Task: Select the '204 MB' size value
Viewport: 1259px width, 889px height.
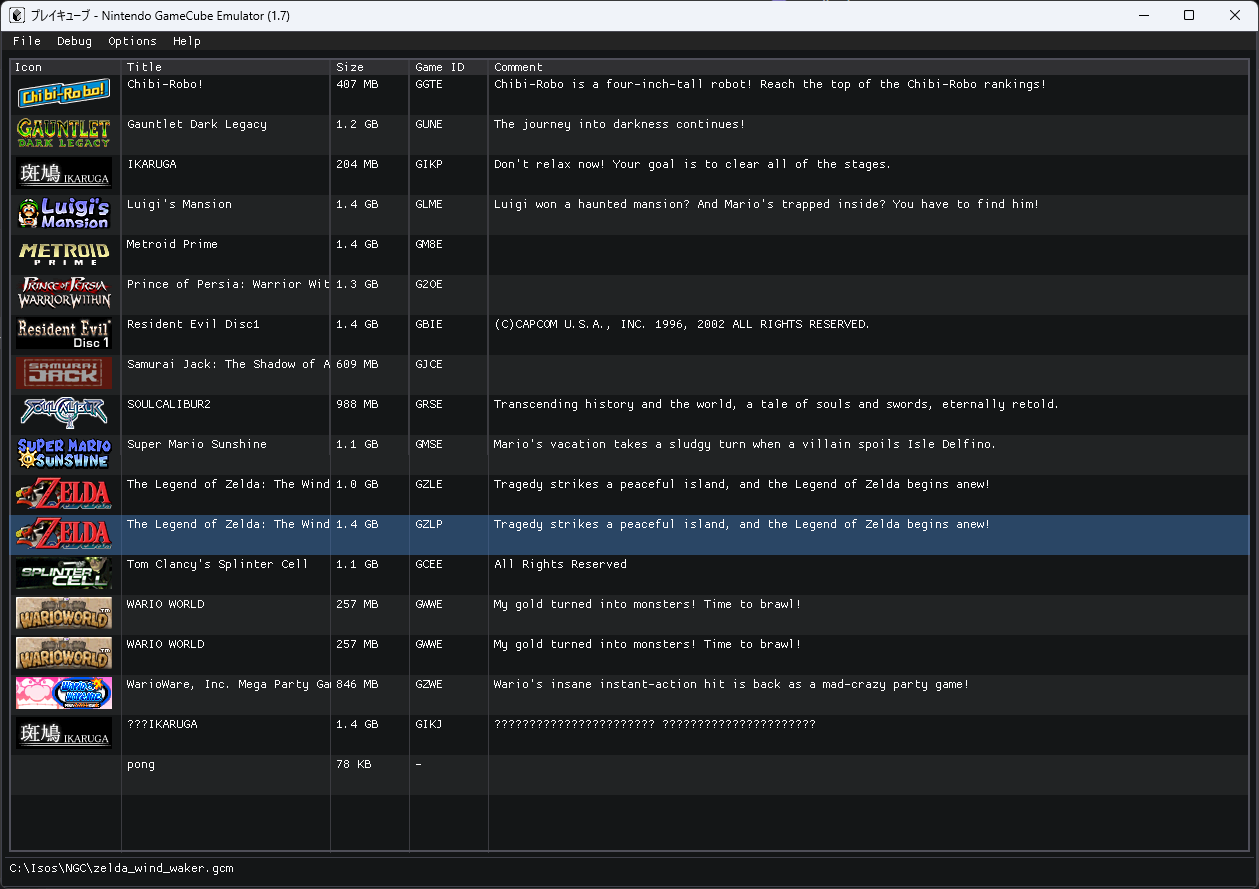Action: (x=357, y=164)
